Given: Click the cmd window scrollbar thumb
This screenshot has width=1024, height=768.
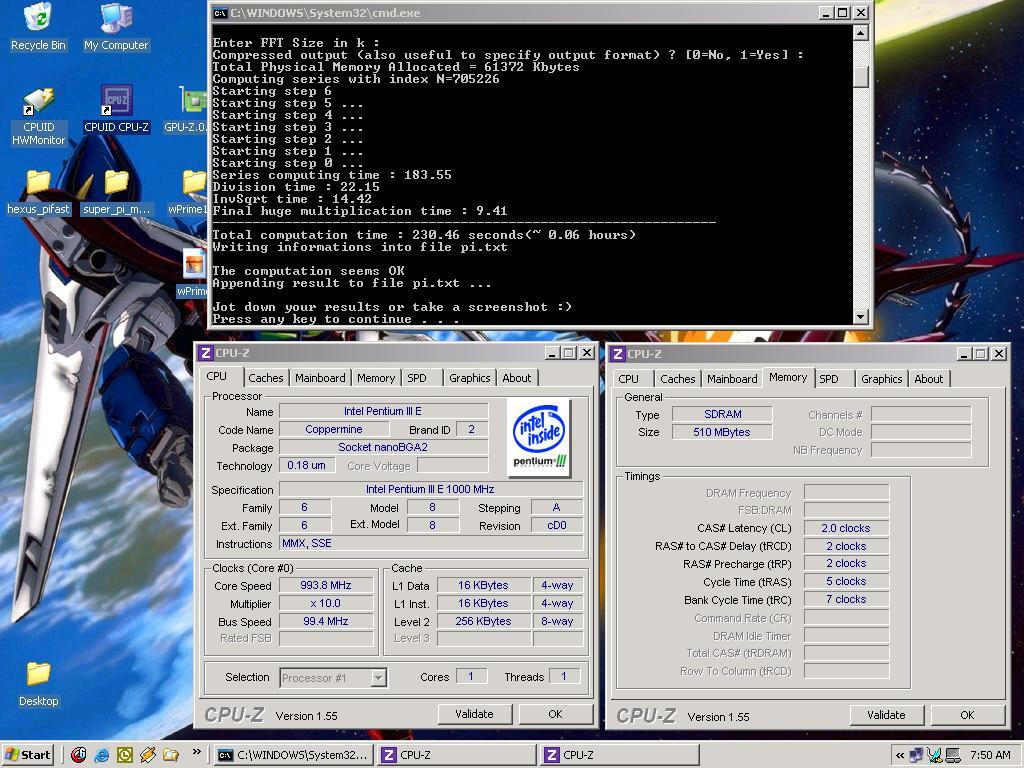Looking at the screenshot, I should pyautogui.click(x=861, y=77).
